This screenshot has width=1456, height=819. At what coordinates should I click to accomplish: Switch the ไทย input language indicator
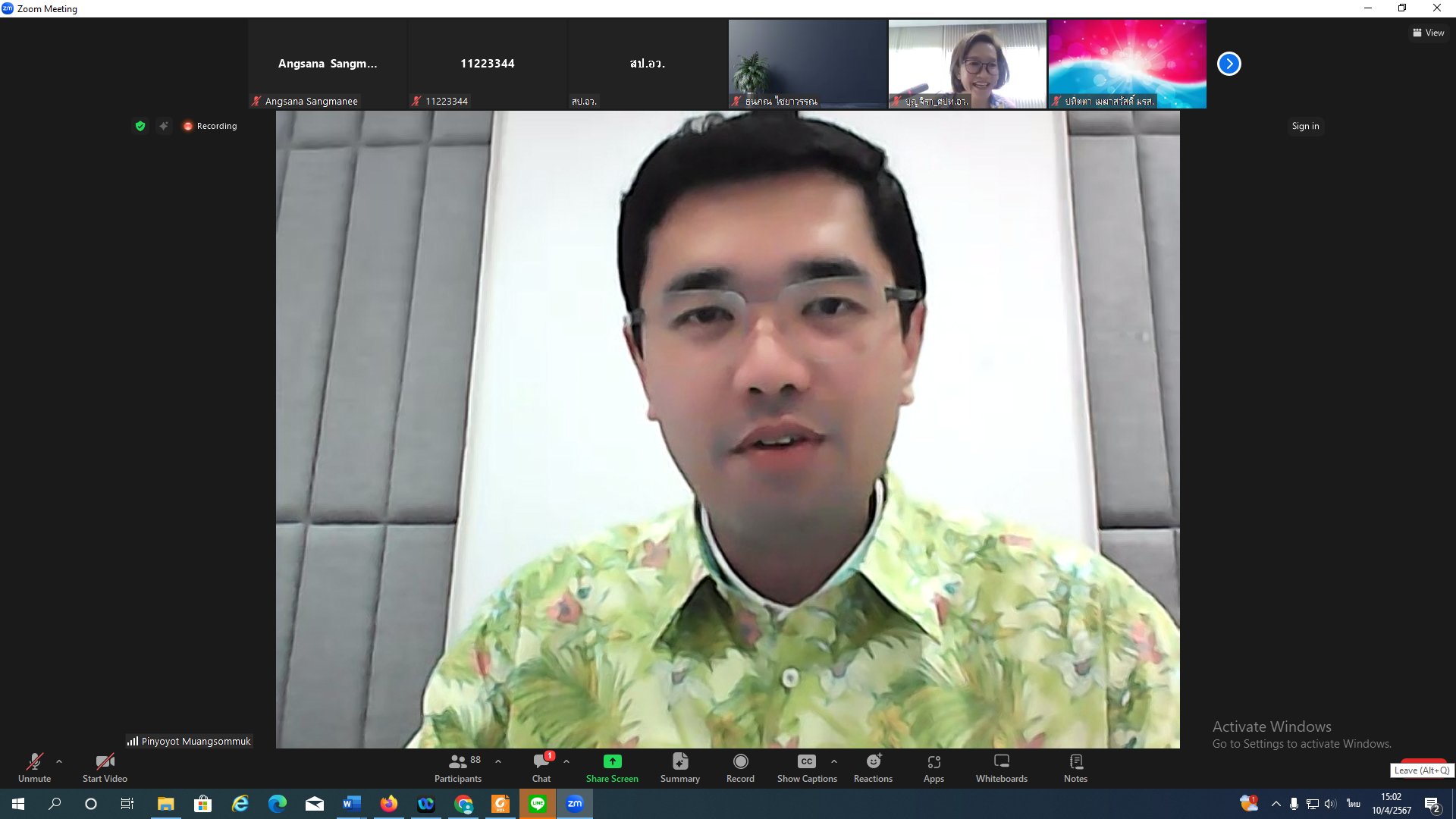tap(1353, 804)
